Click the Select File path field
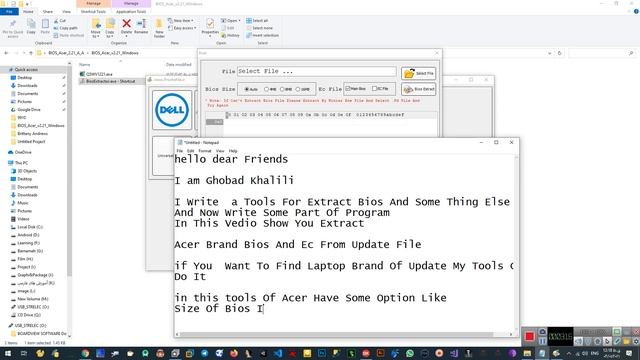Viewport: 640px width, 360px height. point(316,71)
